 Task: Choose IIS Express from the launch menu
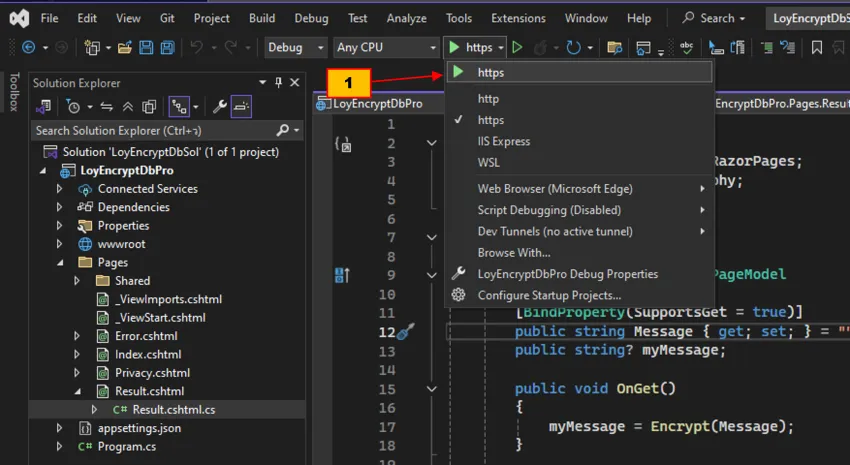point(504,141)
